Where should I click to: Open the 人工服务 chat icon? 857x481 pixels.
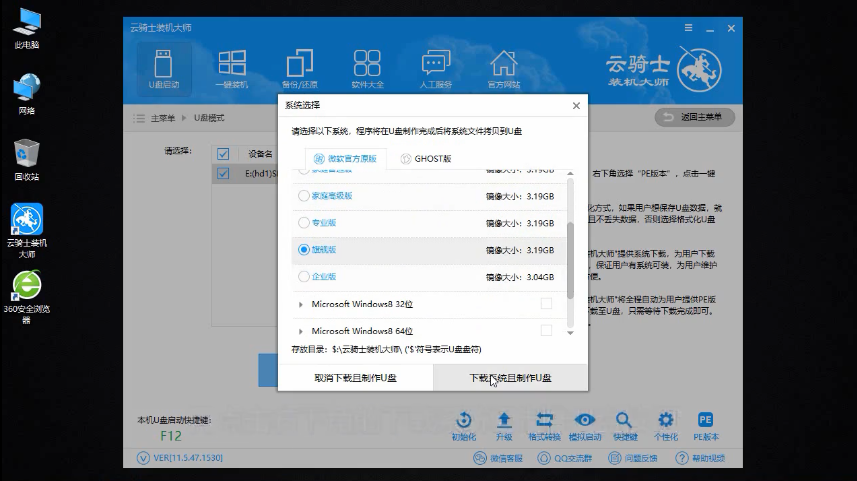[x=436, y=69]
